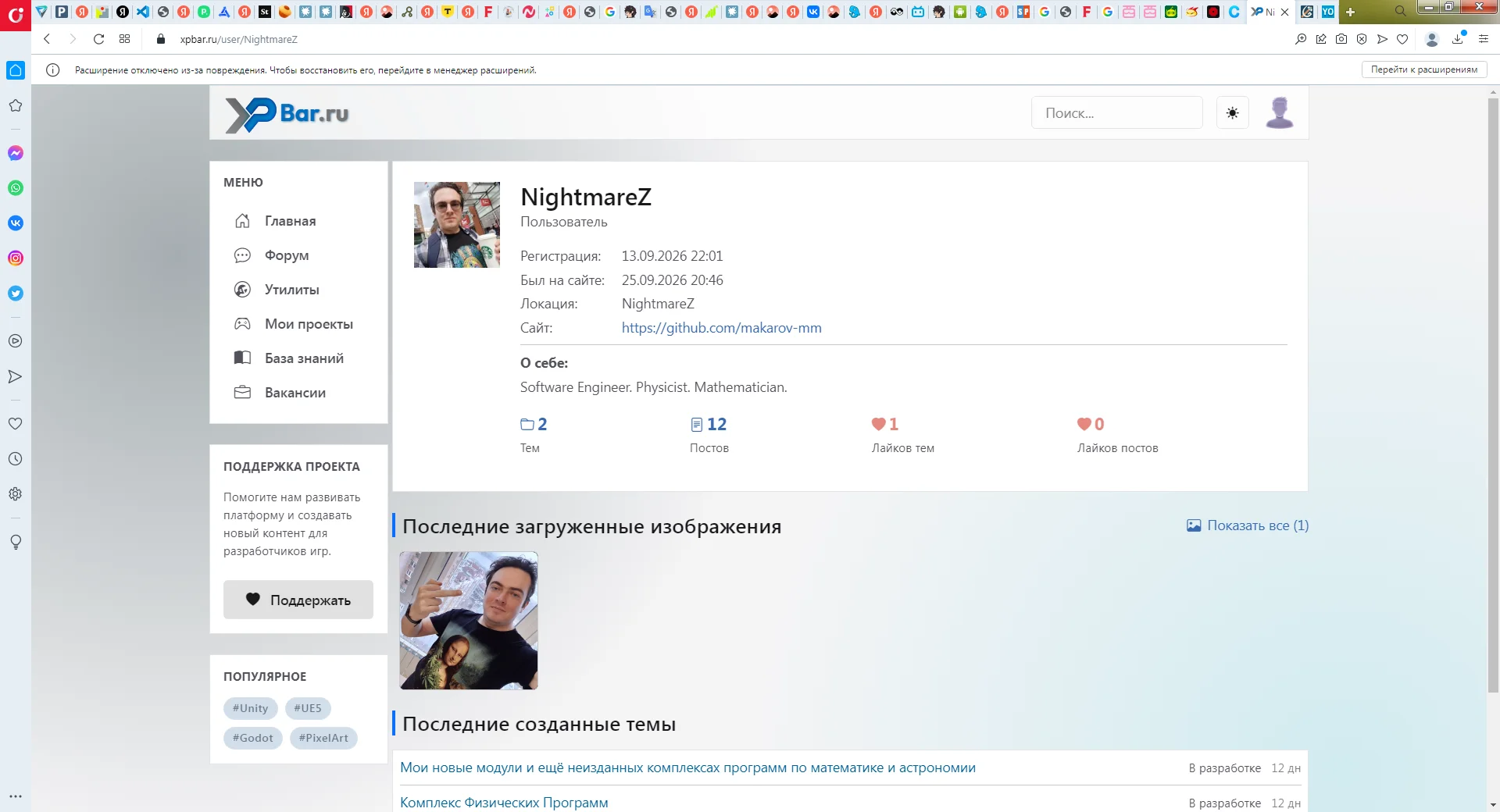Viewport: 1500px width, 812px height.
Task: Reload the page with the refresh icon
Action: tap(98, 39)
